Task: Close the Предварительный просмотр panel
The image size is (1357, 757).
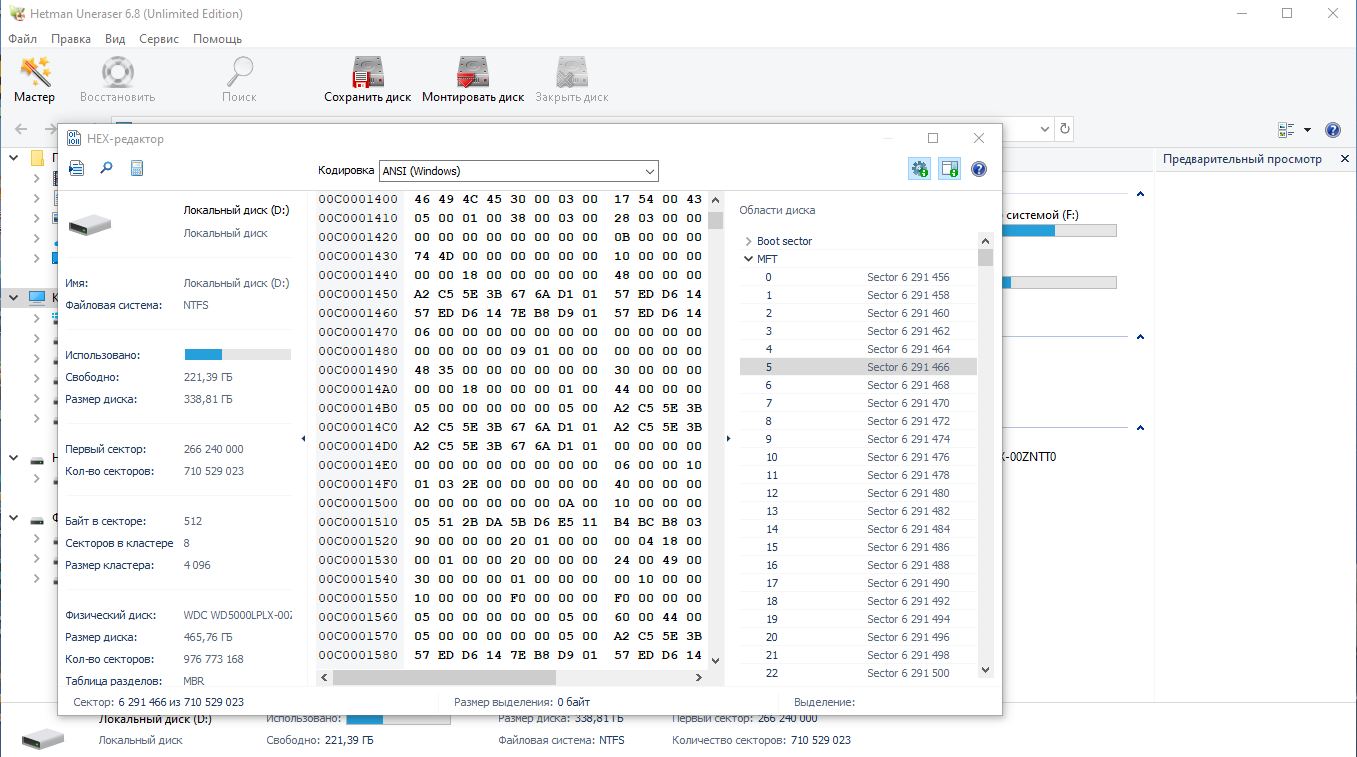Action: (1344, 159)
